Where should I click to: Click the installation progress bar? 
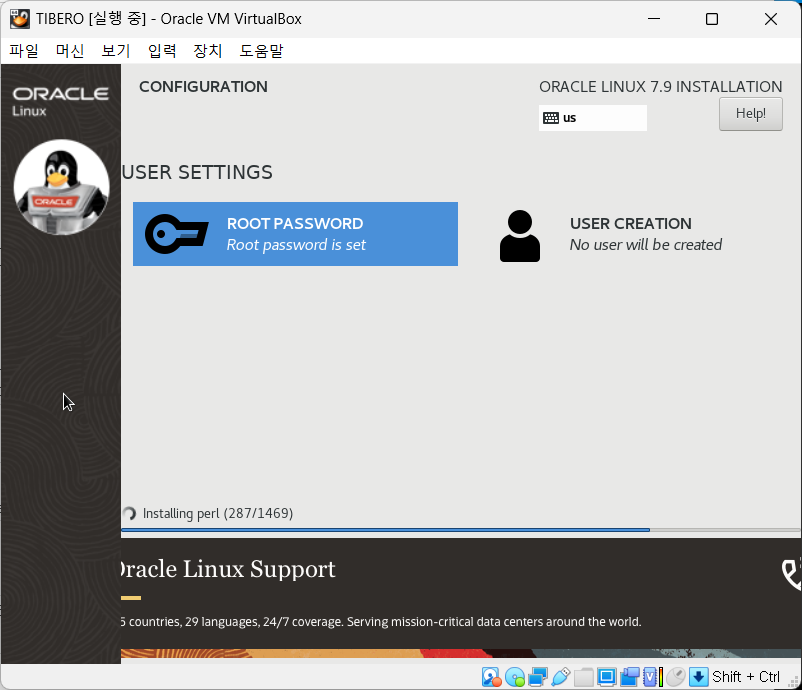pyautogui.click(x=461, y=530)
